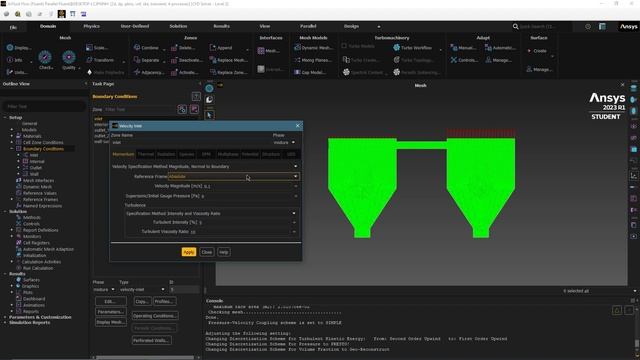Click the Scale mesh icon
Viewport: 640px width, 360px height.
tap(89, 48)
